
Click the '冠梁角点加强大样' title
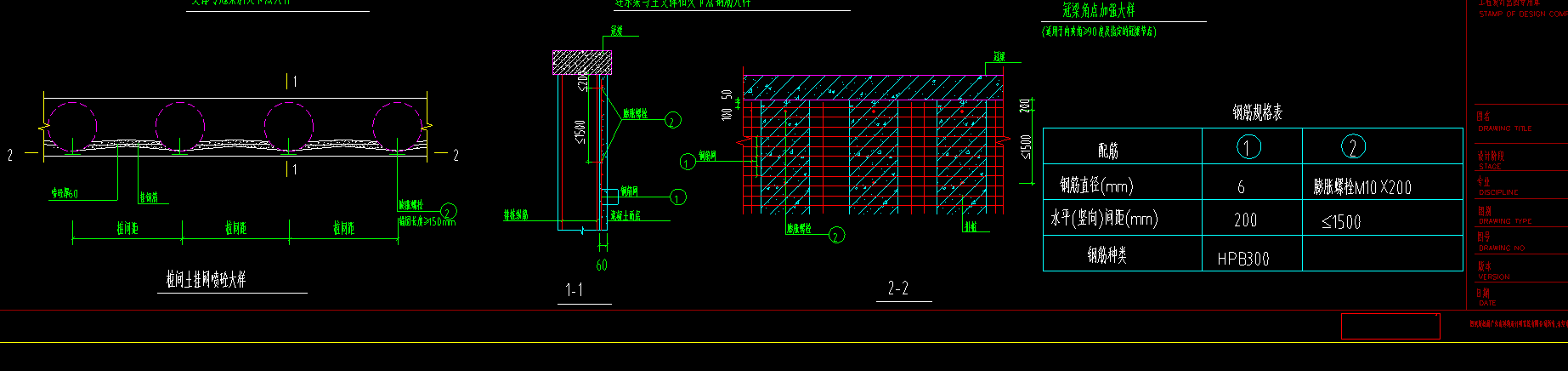(1098, 10)
